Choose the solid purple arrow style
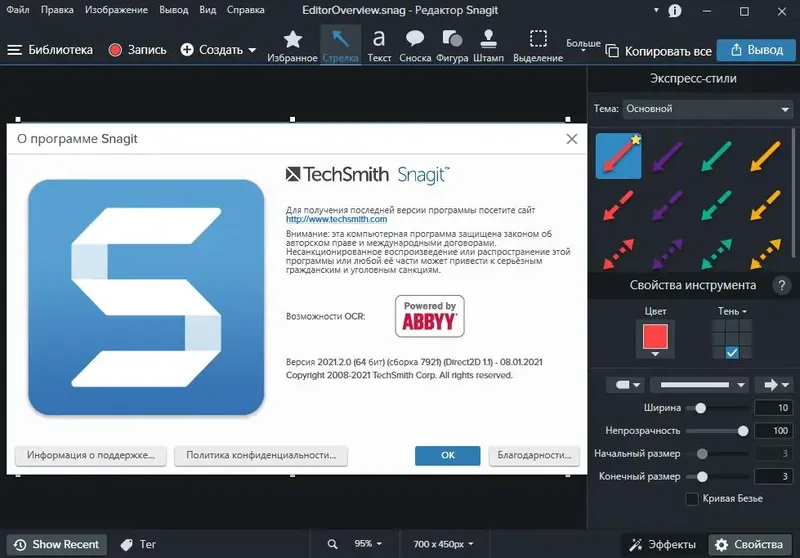This screenshot has height=558, width=800. [667, 156]
